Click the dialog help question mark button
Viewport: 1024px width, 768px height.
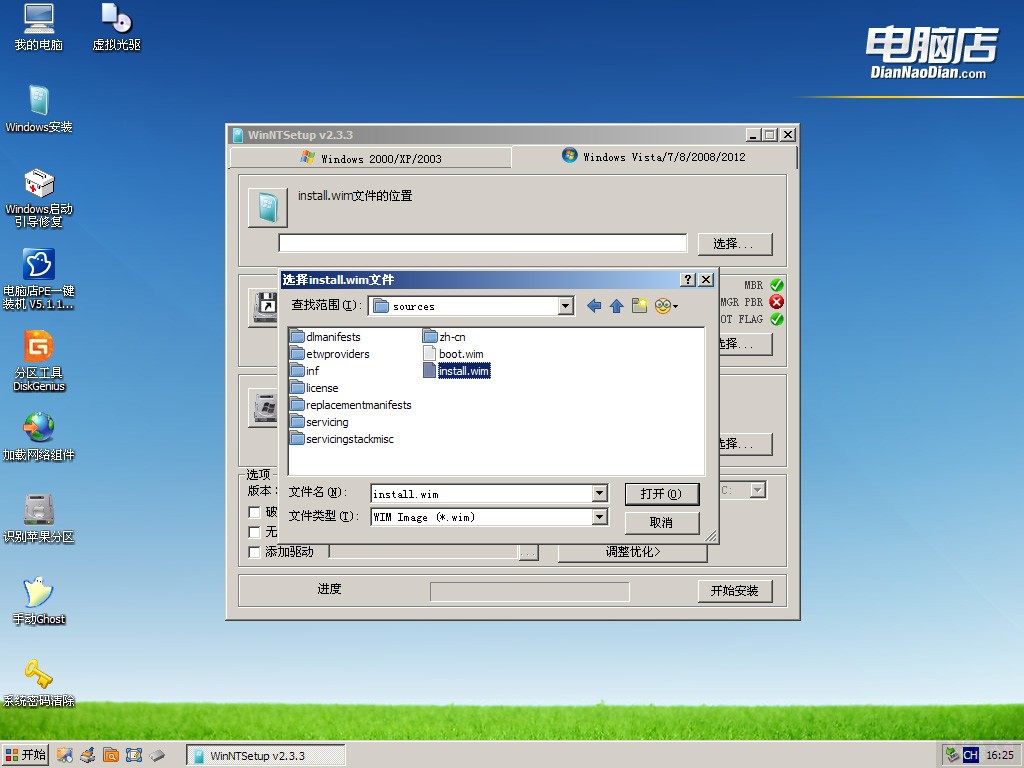coord(687,280)
